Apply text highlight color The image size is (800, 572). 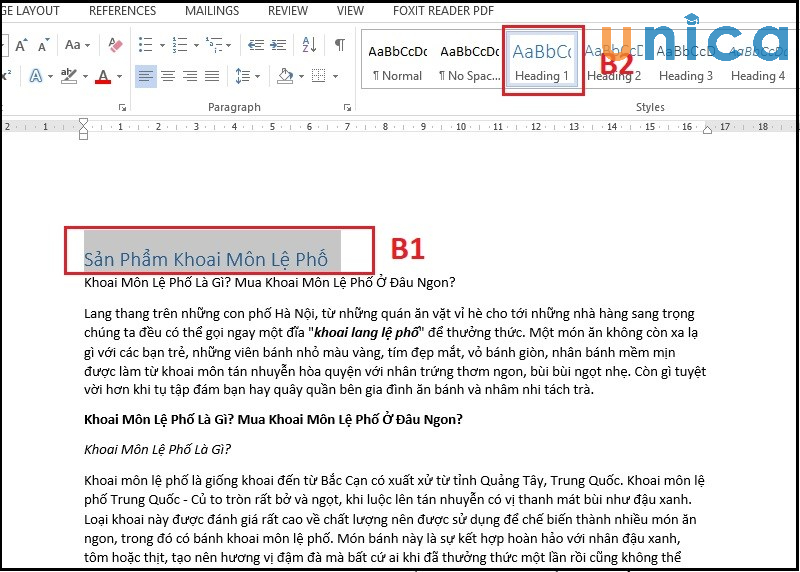(x=68, y=76)
